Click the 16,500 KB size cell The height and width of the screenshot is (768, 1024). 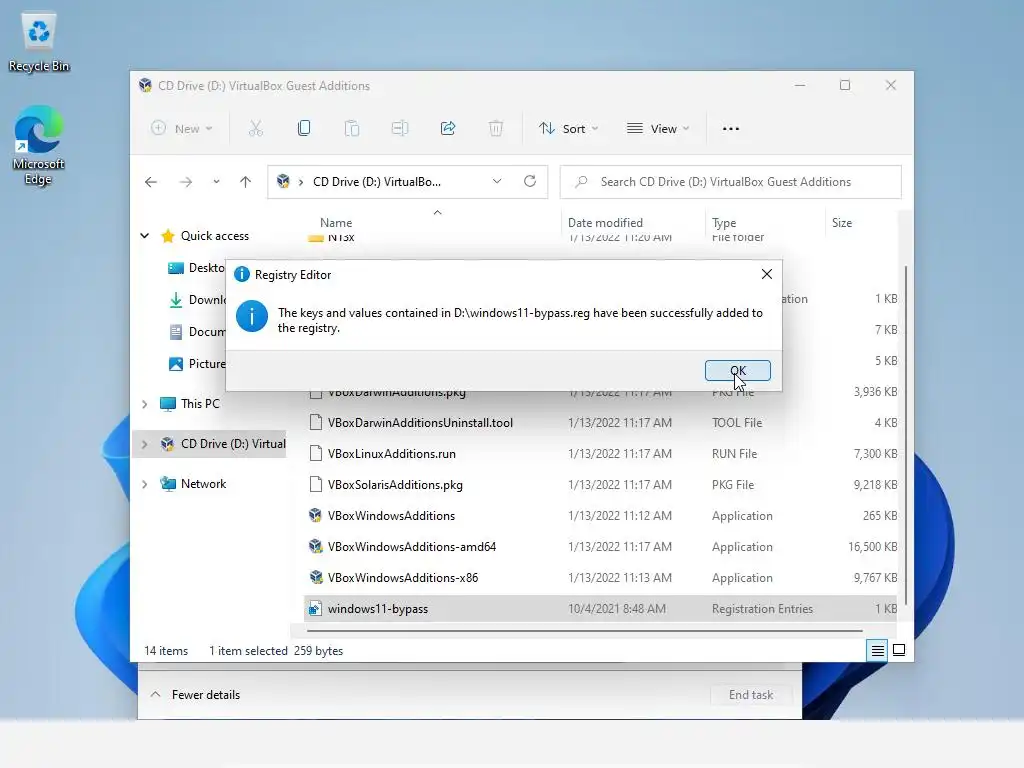click(x=872, y=547)
